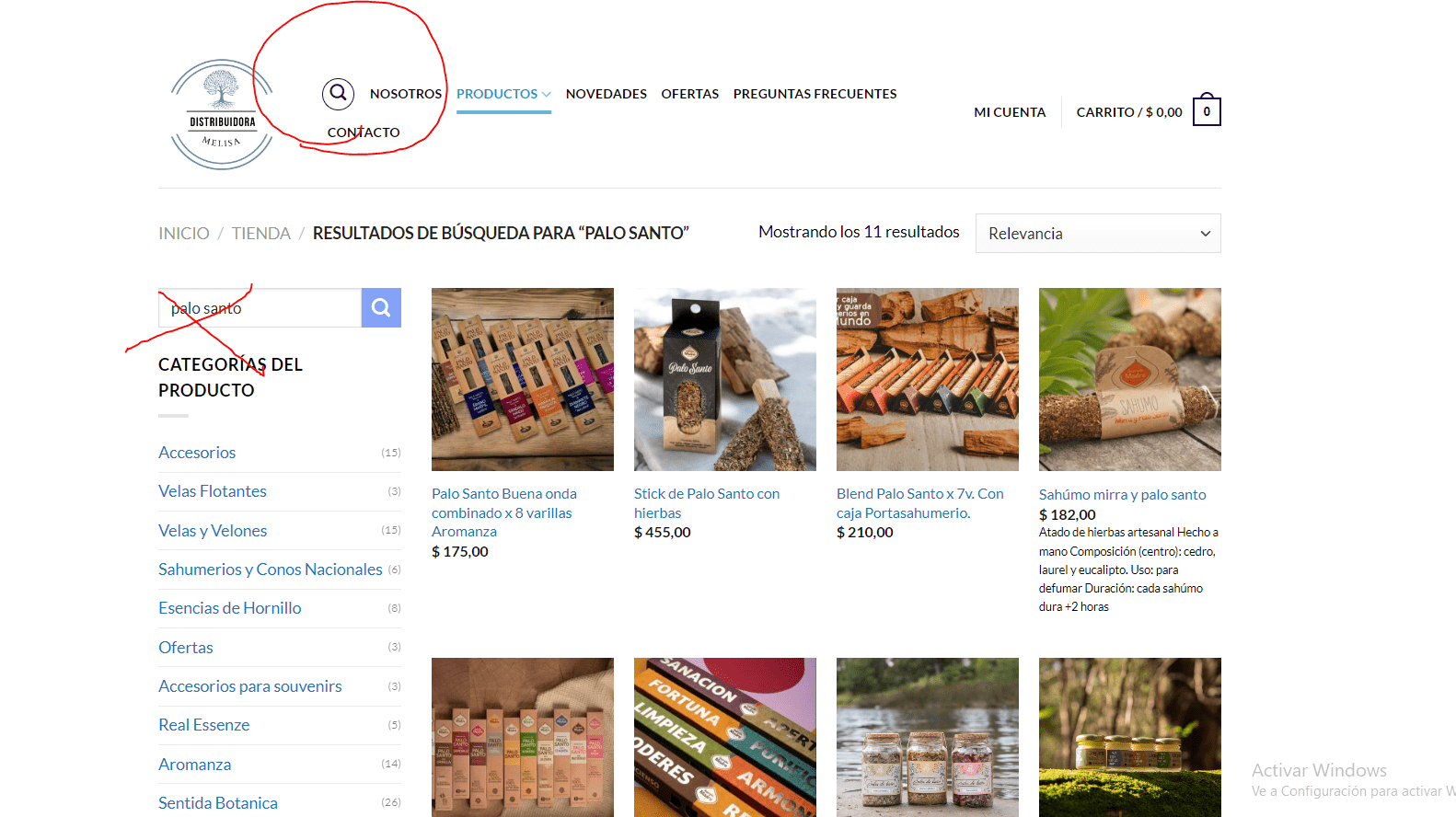Expand the PRODUCTOS dropdown menu

[x=503, y=94]
